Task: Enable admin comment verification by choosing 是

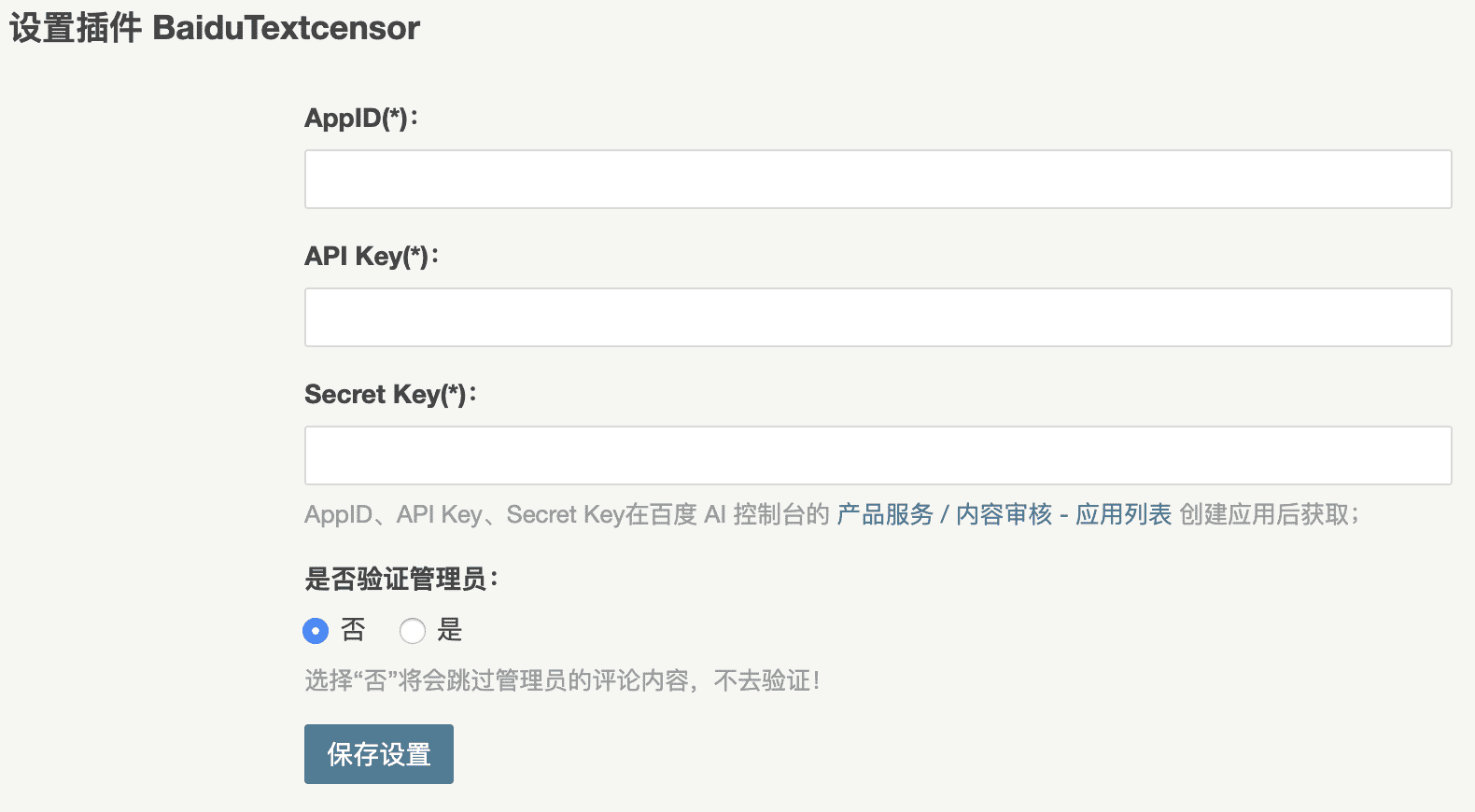Action: [413, 631]
